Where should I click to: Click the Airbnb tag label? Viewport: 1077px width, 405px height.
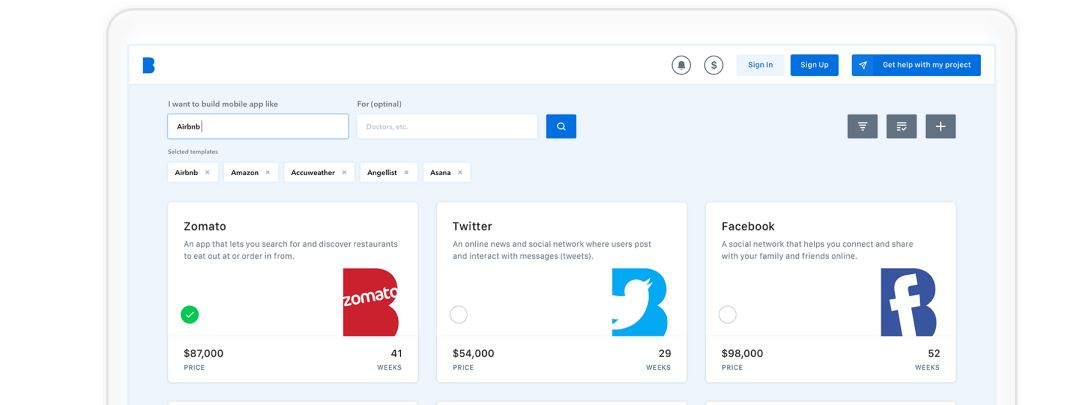click(x=186, y=172)
